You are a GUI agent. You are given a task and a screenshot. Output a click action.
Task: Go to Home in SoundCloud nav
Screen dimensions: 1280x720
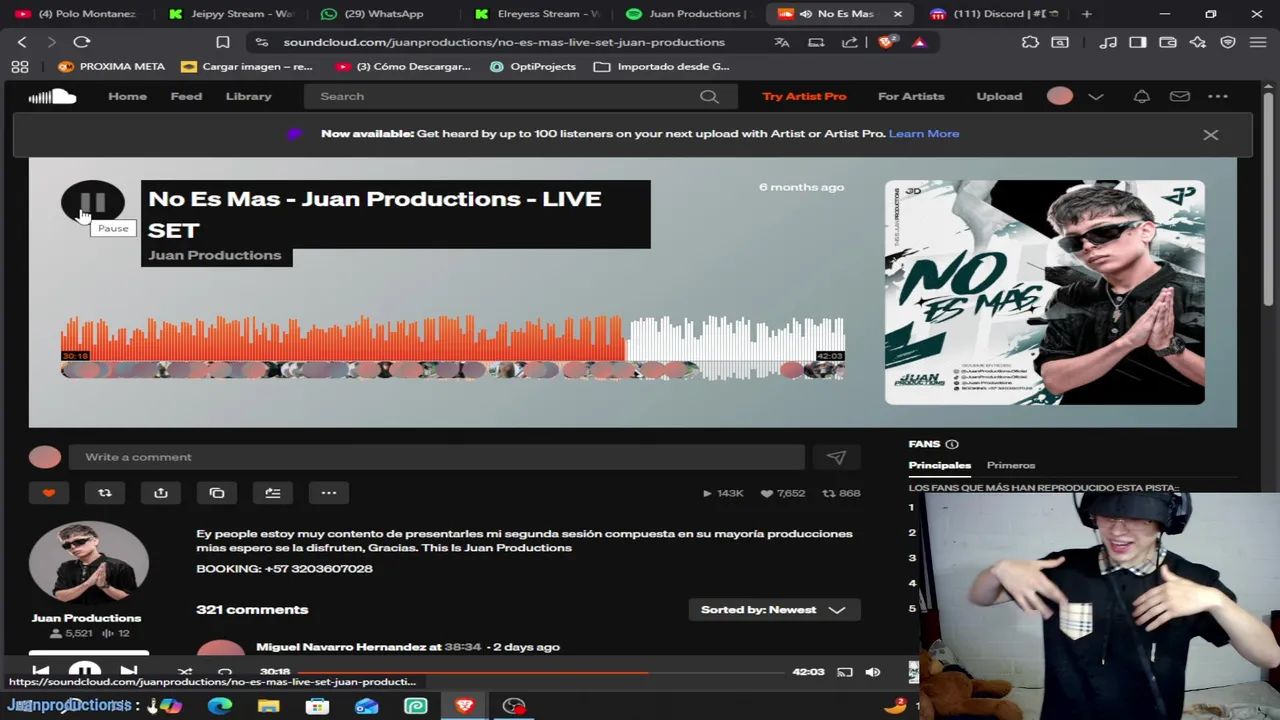pyautogui.click(x=127, y=96)
